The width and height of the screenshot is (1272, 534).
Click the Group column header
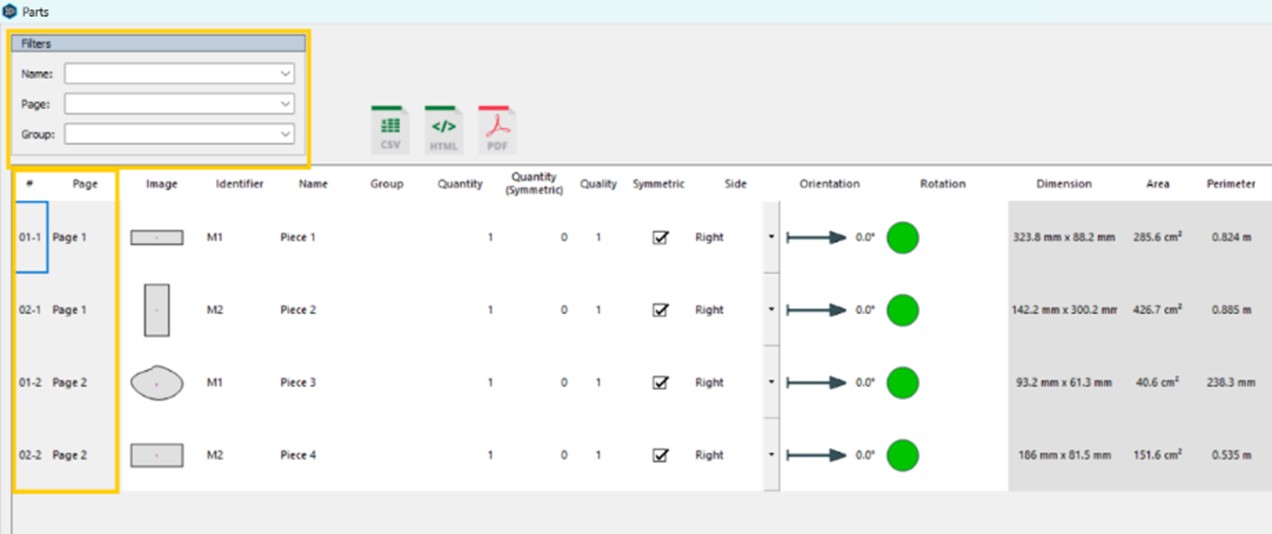click(x=386, y=184)
